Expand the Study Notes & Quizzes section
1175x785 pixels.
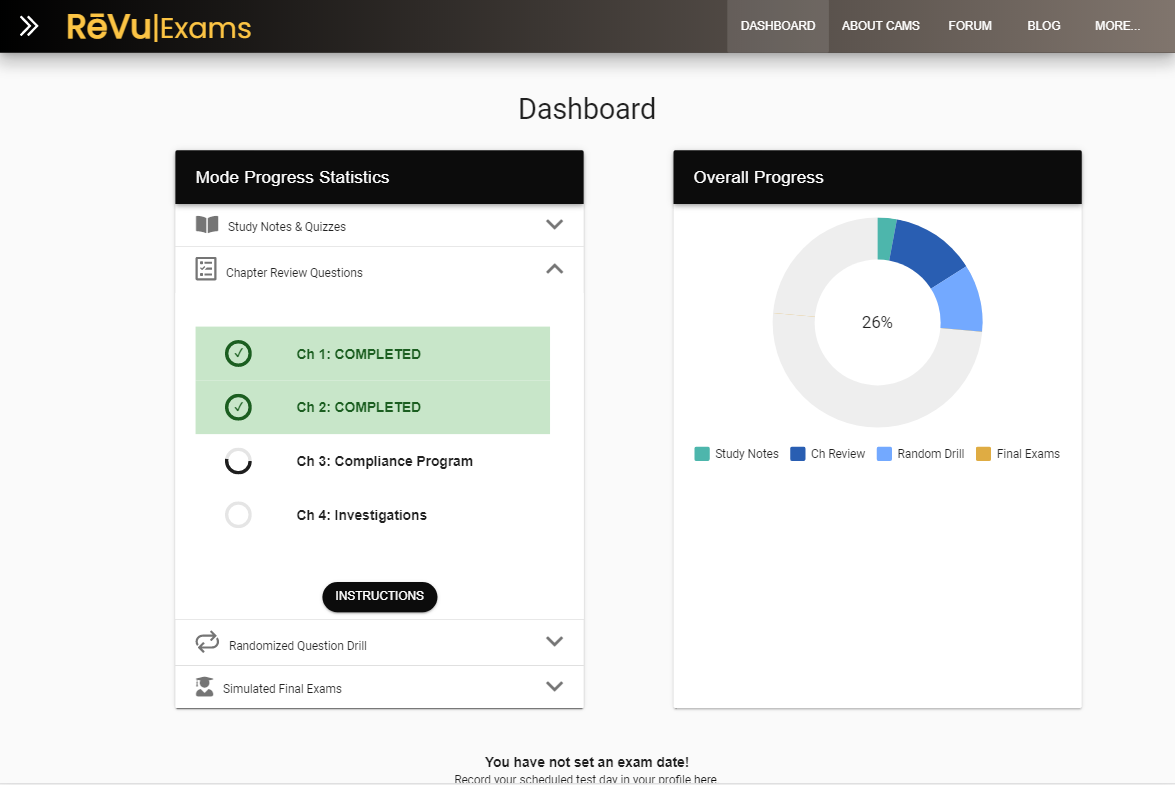coord(555,225)
